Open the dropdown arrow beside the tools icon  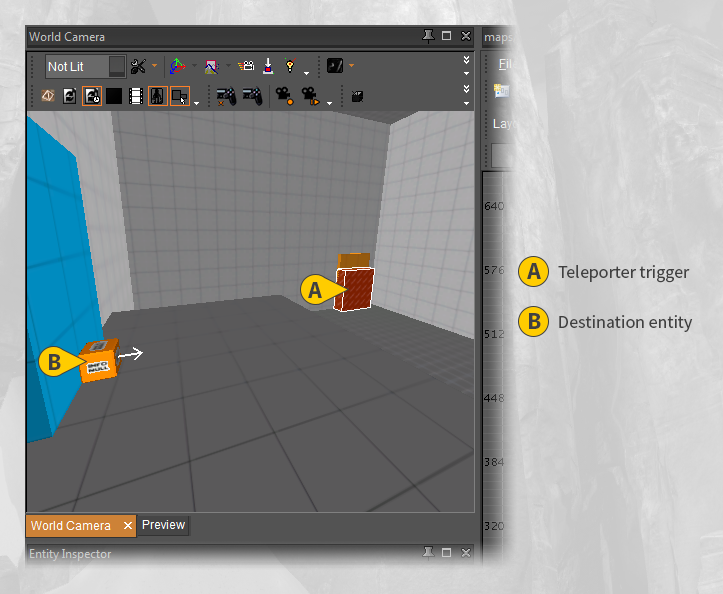point(154,66)
